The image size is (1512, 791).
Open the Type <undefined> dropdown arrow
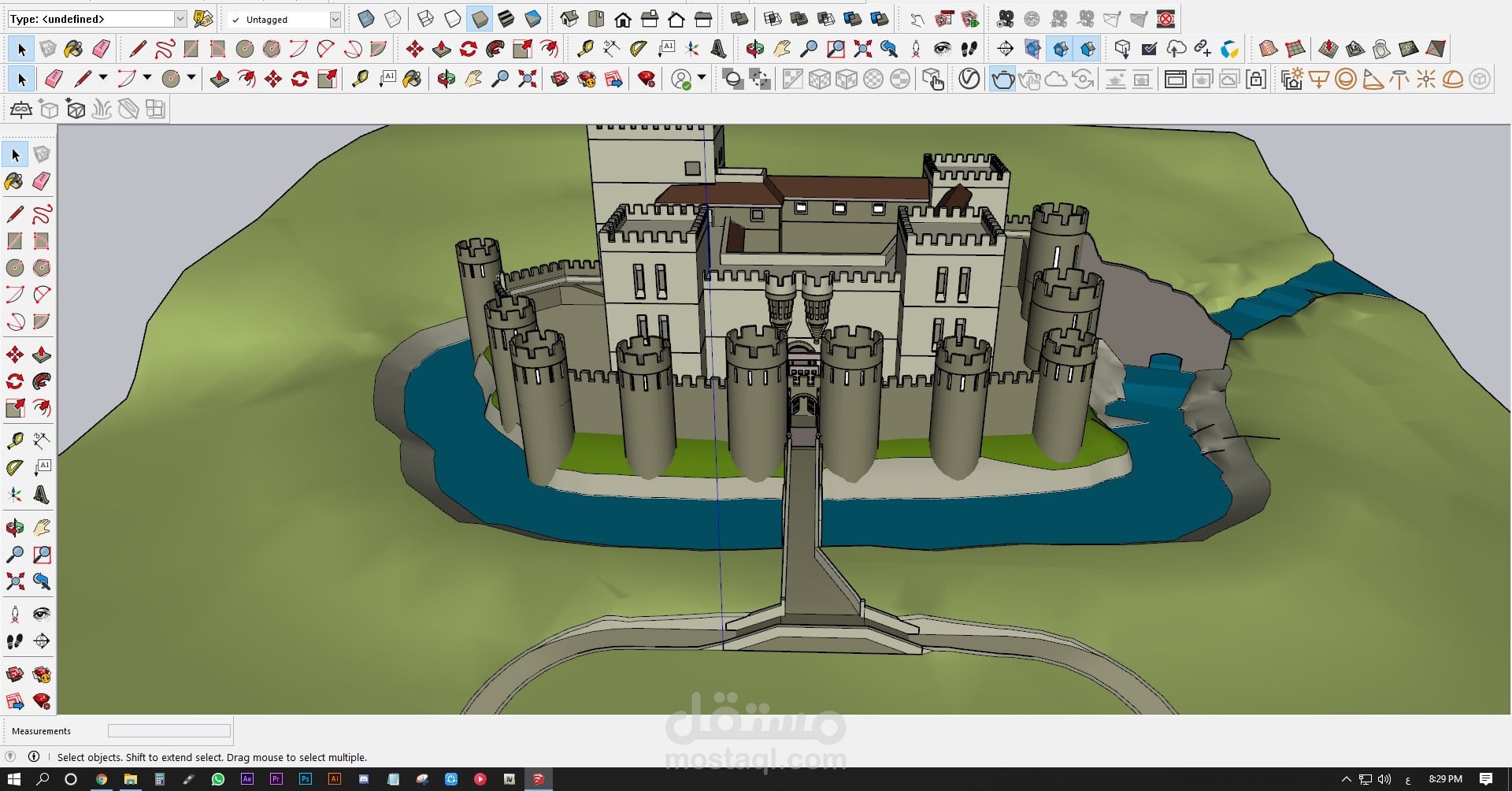pos(180,19)
